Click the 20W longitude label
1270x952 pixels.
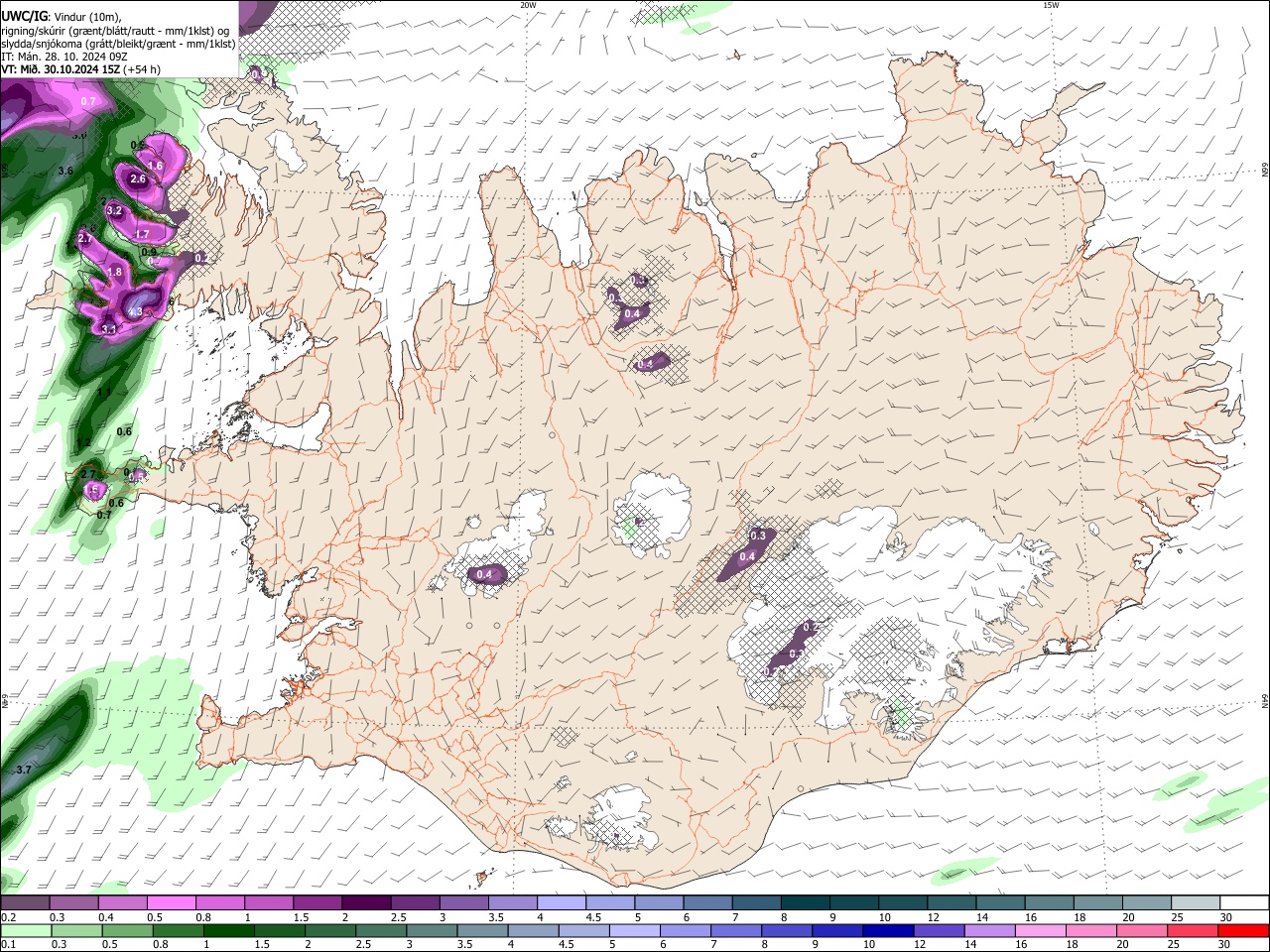pyautogui.click(x=528, y=5)
